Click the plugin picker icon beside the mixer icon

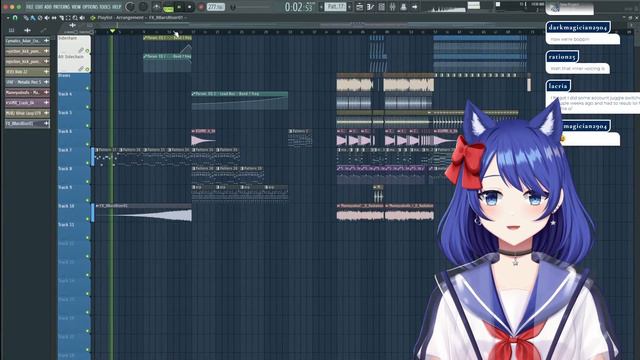pyautogui.click(x=403, y=7)
